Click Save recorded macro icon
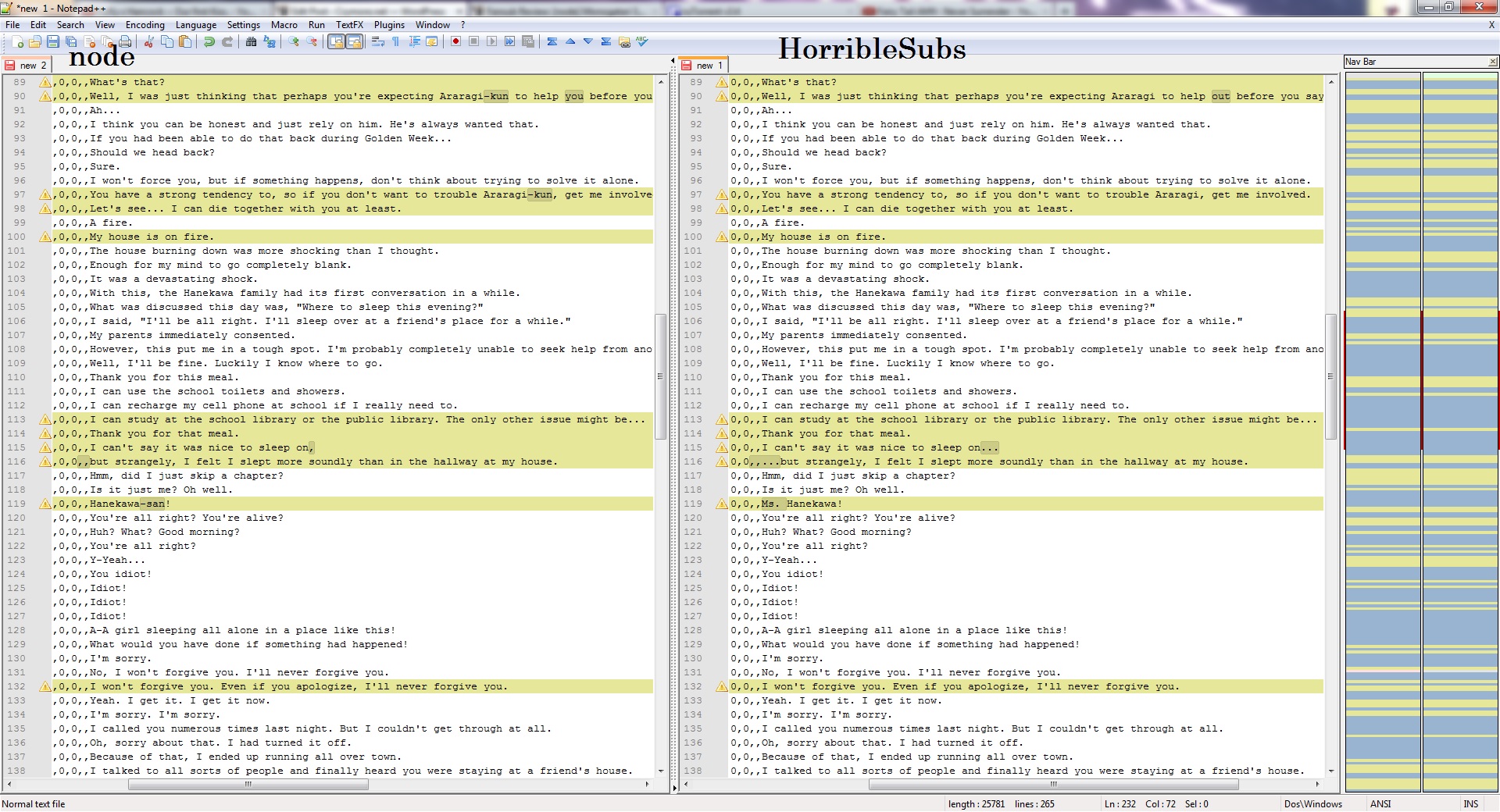The image size is (1500, 812). tap(528, 41)
